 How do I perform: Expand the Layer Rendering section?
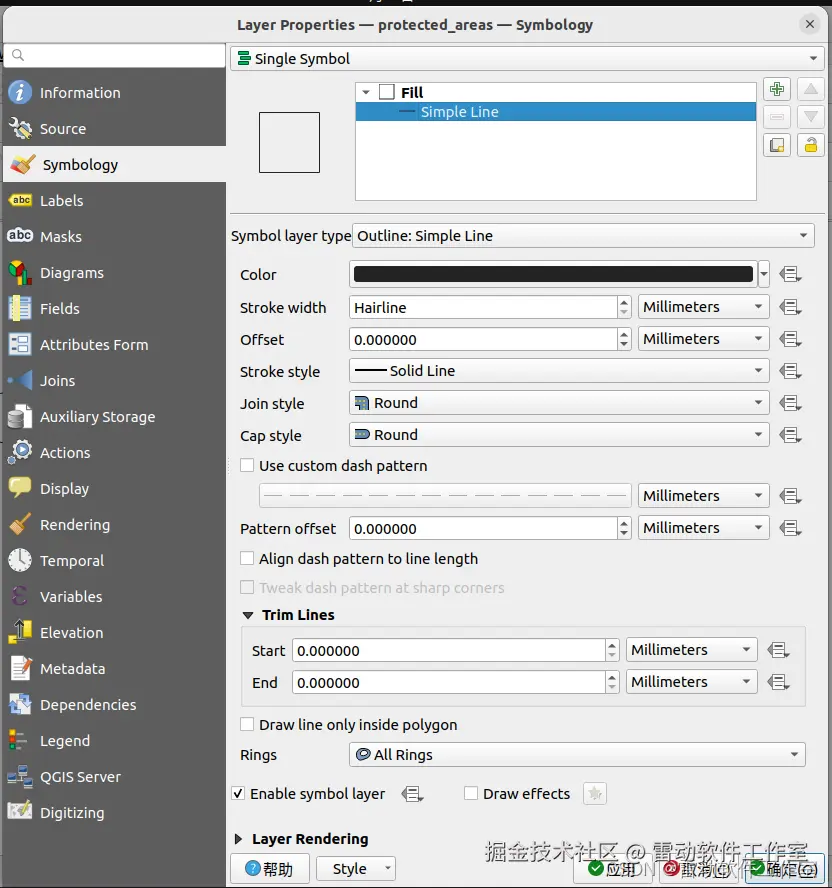pyautogui.click(x=238, y=839)
